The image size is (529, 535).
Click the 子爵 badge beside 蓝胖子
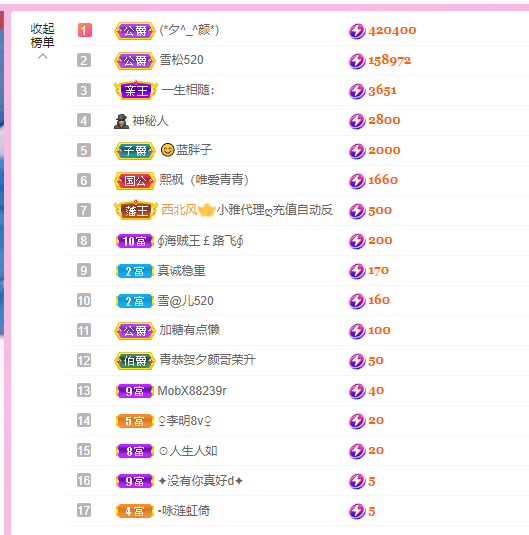click(135, 150)
